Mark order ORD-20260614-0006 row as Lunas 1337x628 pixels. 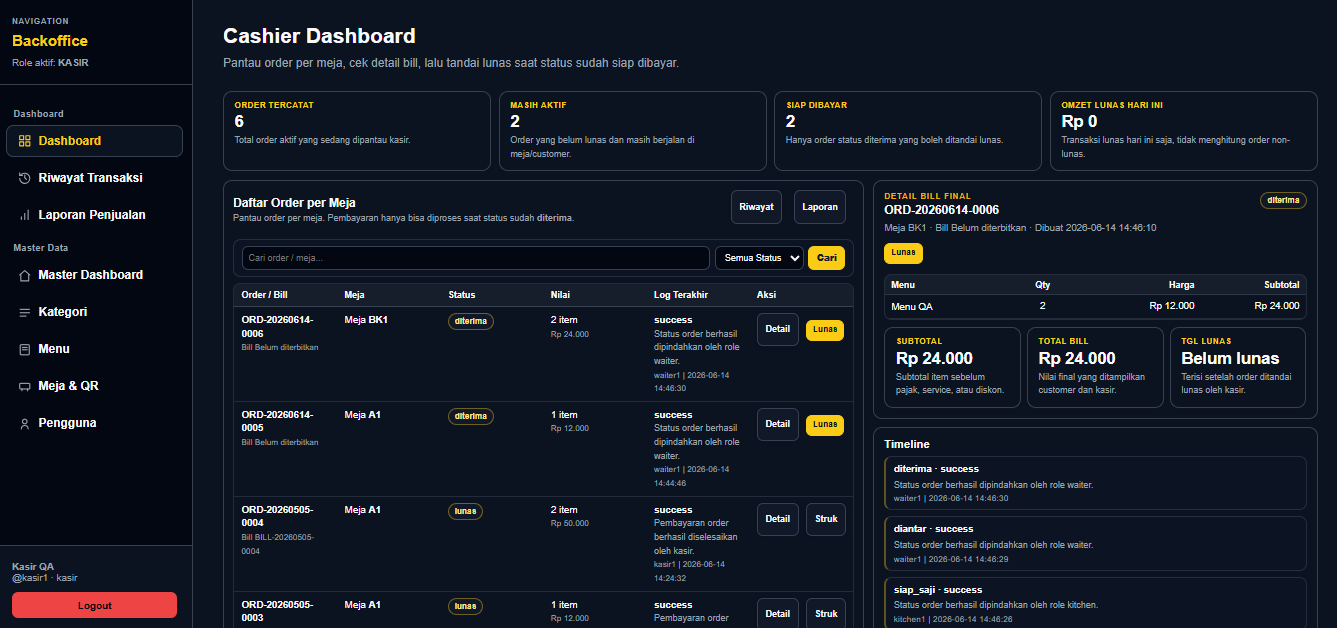click(825, 330)
